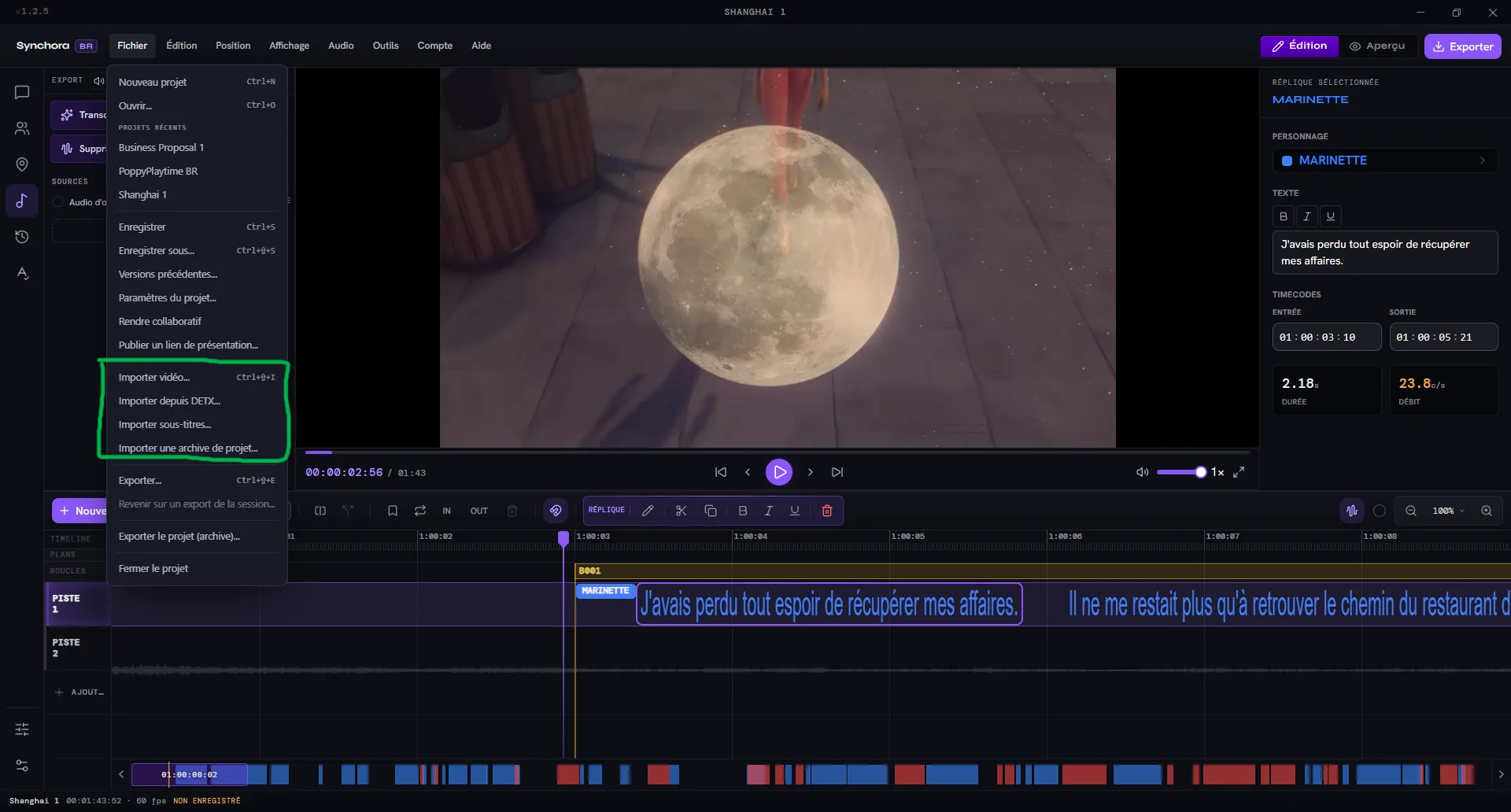
Task: Enter fullscreen video preview
Action: 1239,472
